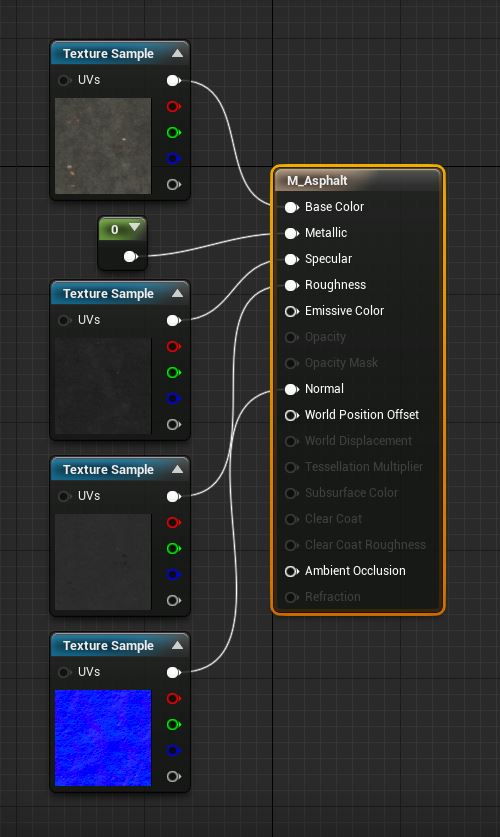This screenshot has width=500, height=837.
Task: Click the Roughness texture sample preview thumbnail
Action: click(x=103, y=563)
